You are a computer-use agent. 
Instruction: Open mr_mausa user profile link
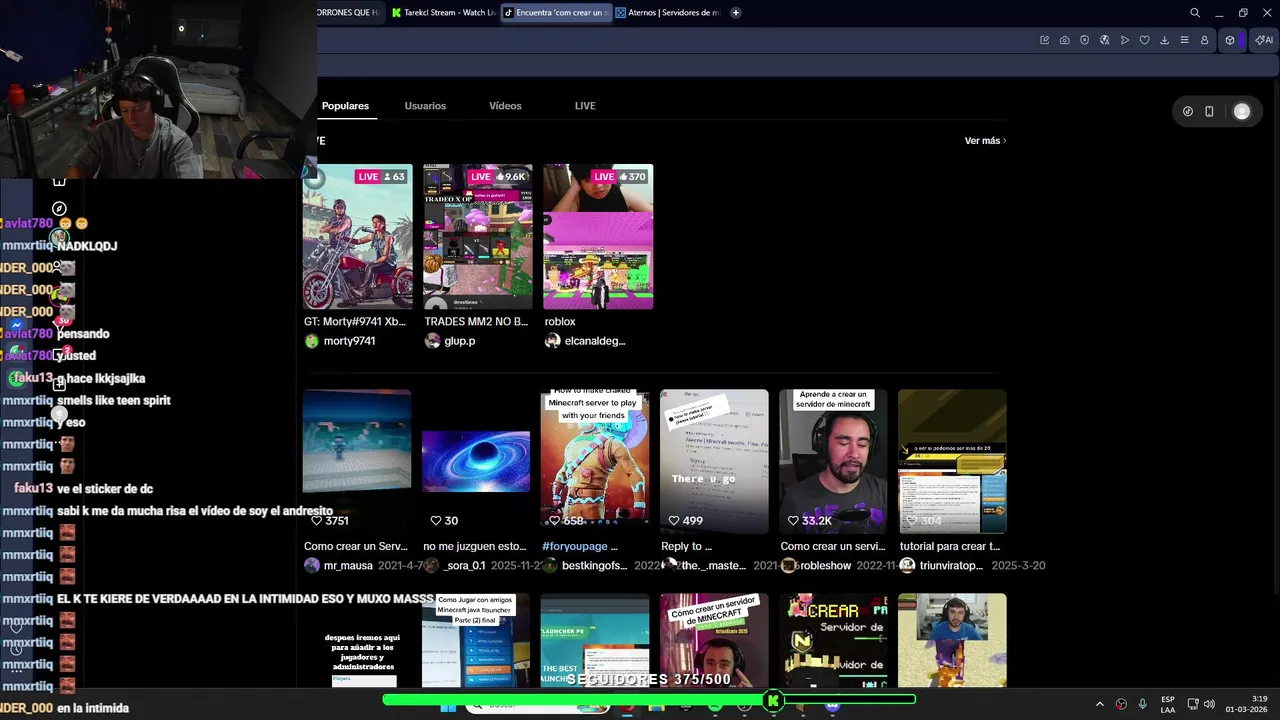click(x=347, y=566)
